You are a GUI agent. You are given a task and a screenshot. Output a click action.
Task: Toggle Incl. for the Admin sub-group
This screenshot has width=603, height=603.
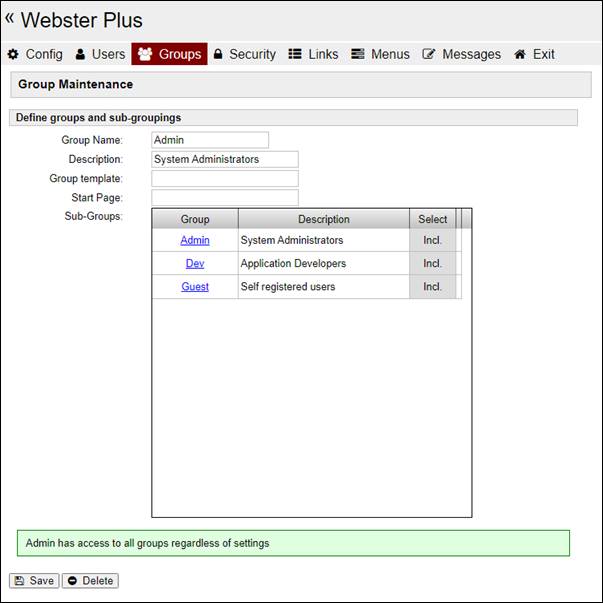[432, 240]
